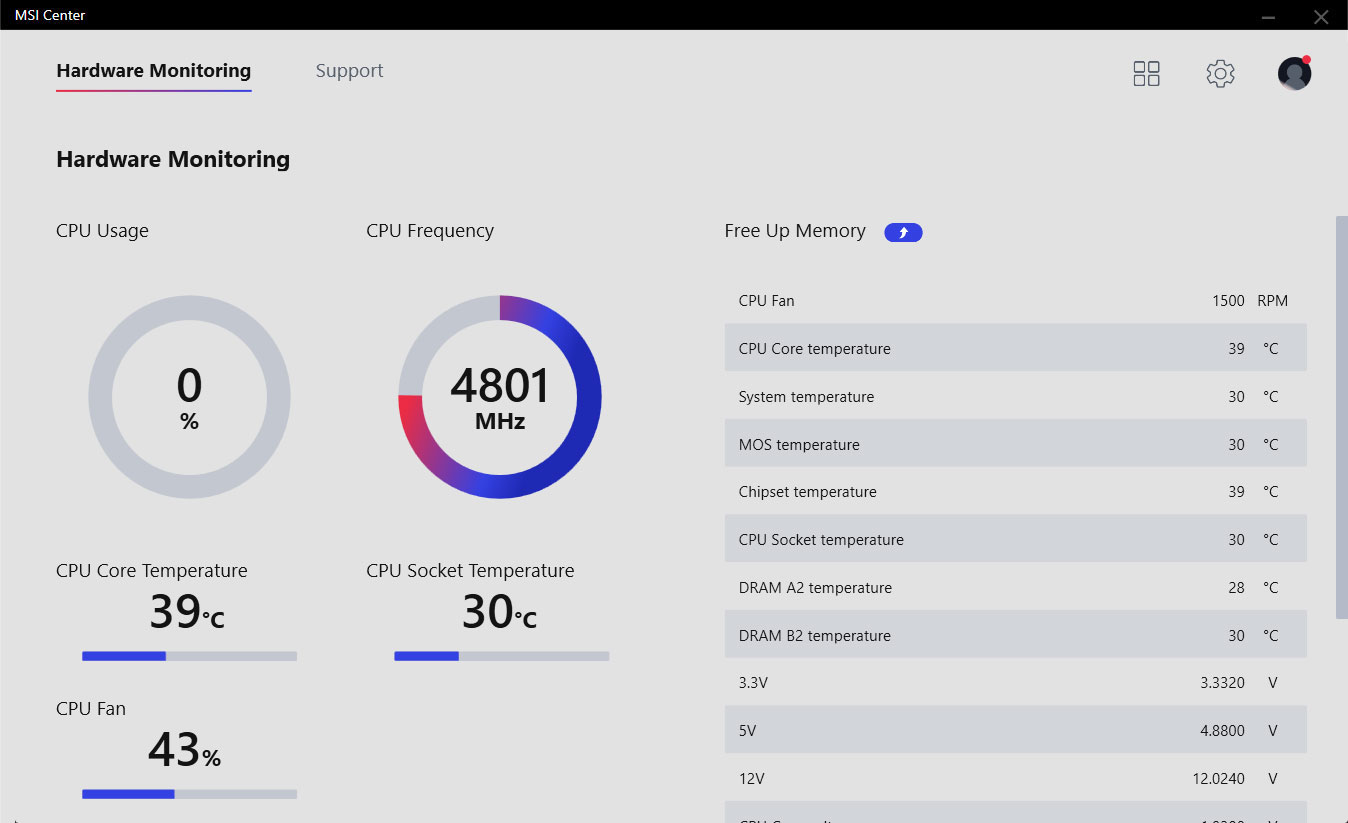This screenshot has width=1348, height=823.
Task: Select the 12V voltage row
Action: [1015, 779]
